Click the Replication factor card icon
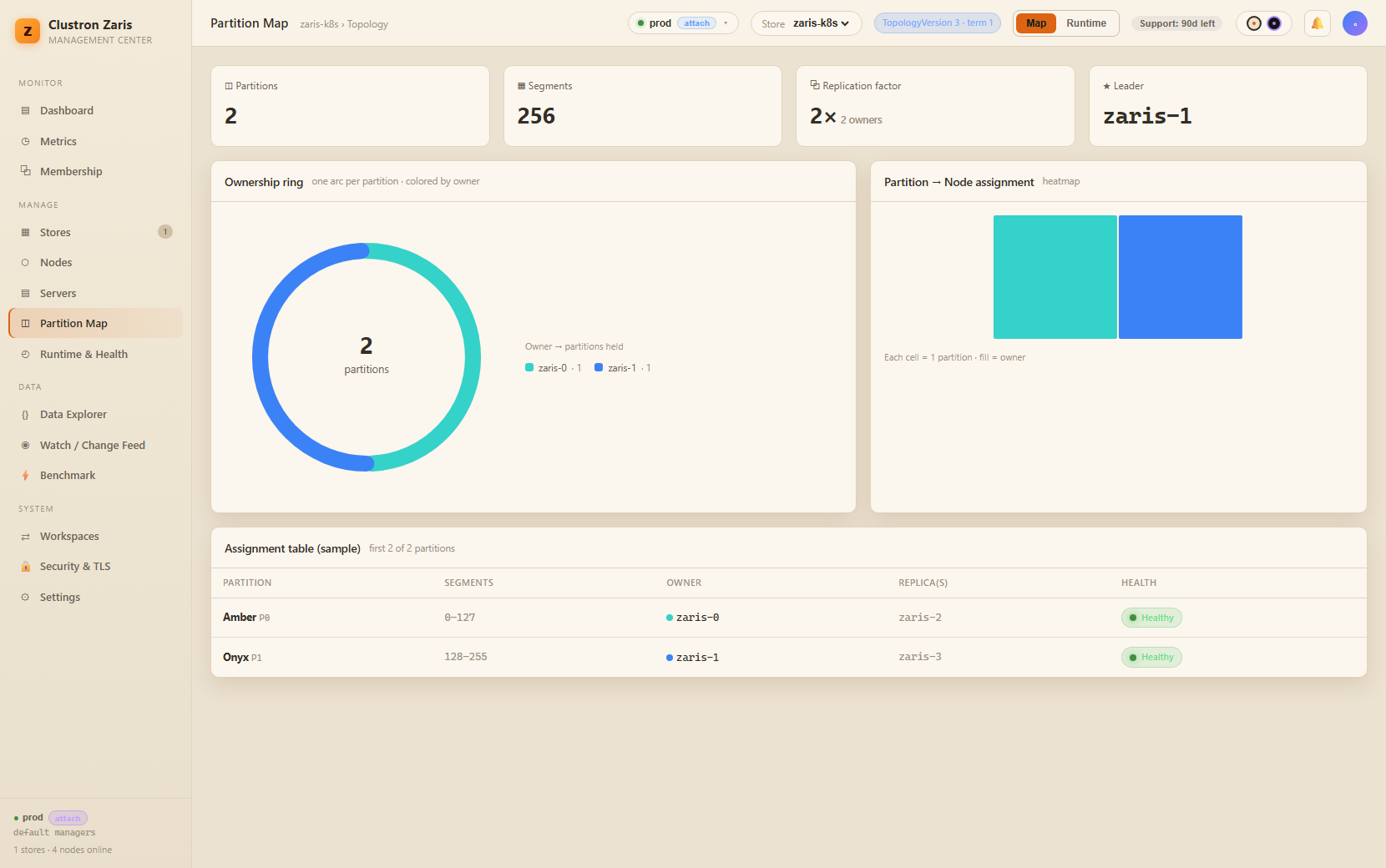Viewport: 1386px width, 868px height. point(815,85)
